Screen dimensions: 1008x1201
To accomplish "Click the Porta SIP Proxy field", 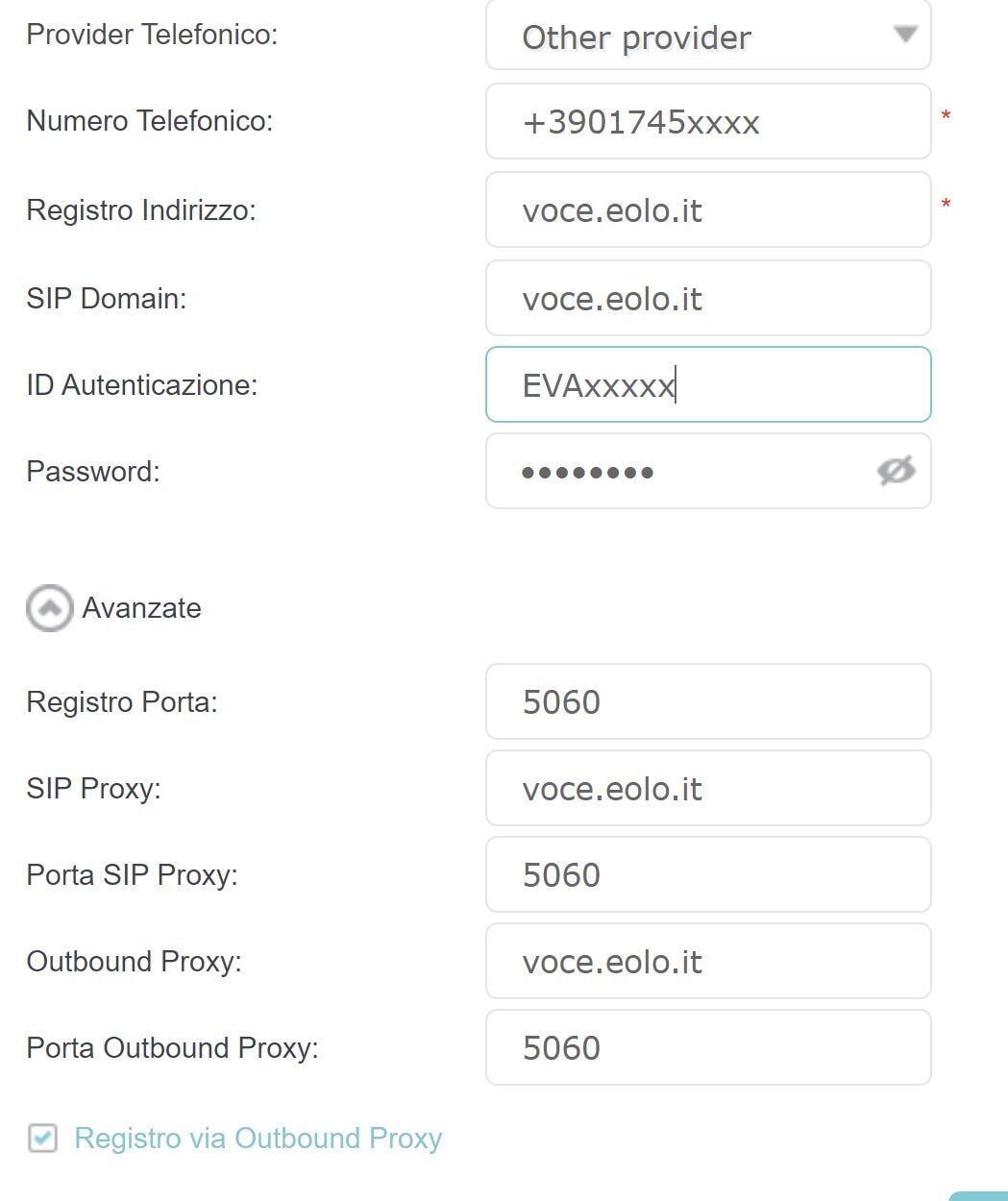I will [x=708, y=874].
